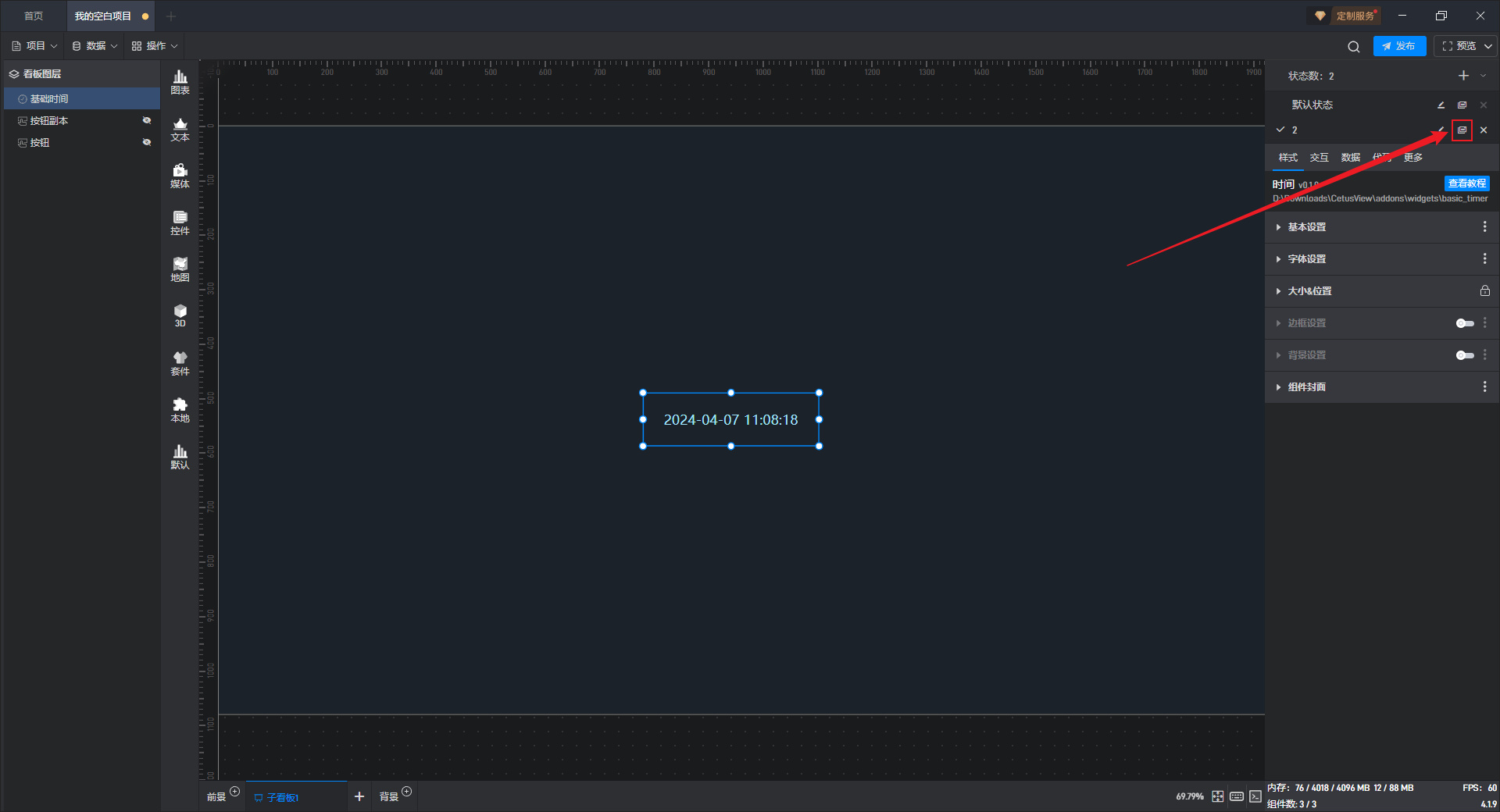This screenshot has width=1500, height=812.
Task: Open the 3D component library
Action: click(x=180, y=315)
